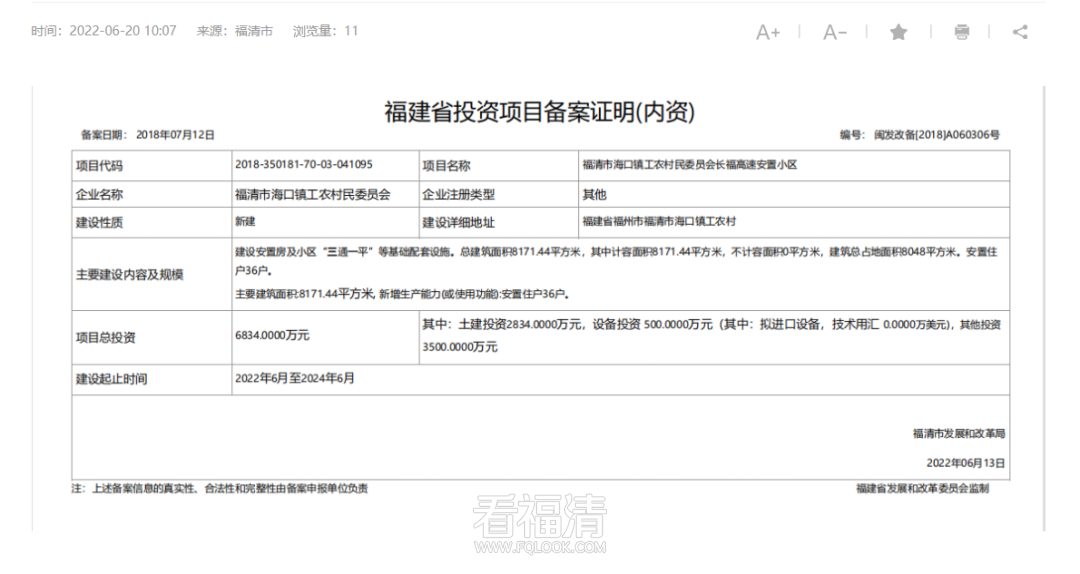Image resolution: width=1080 pixels, height=574 pixels.
Task: Click the total investment value 6834.0000万元
Action: (271, 336)
